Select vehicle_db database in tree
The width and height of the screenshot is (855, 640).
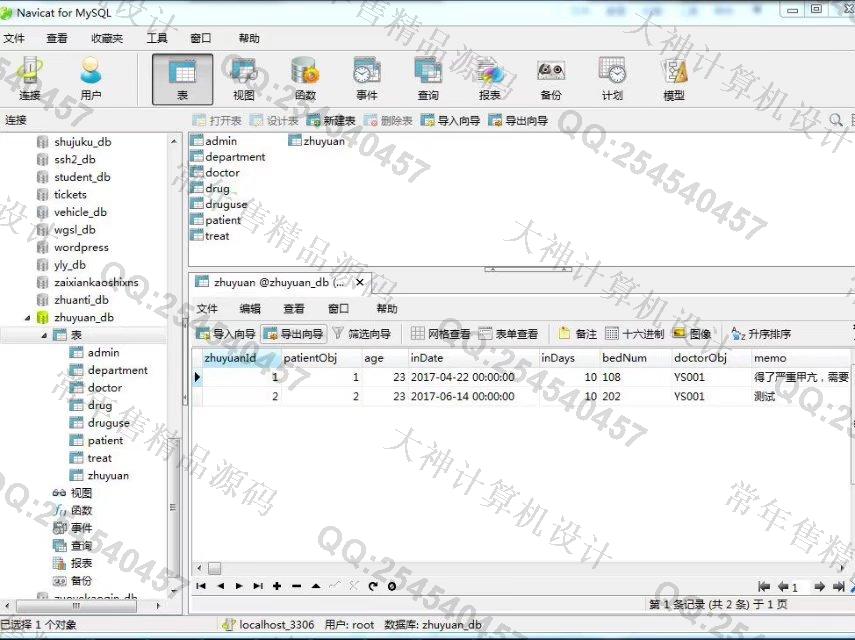[x=80, y=212]
